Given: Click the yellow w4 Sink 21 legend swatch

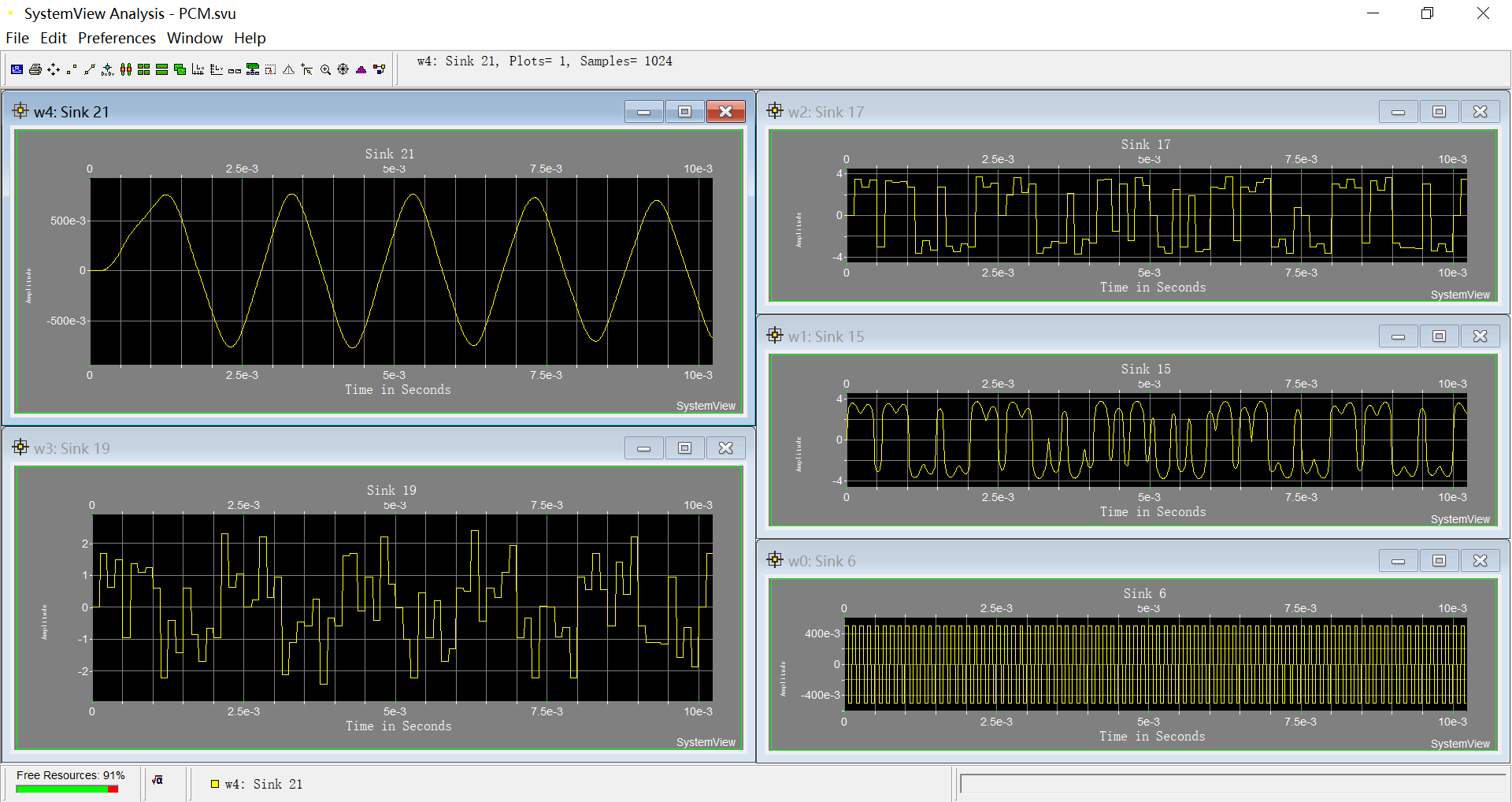Looking at the screenshot, I should click(x=214, y=784).
